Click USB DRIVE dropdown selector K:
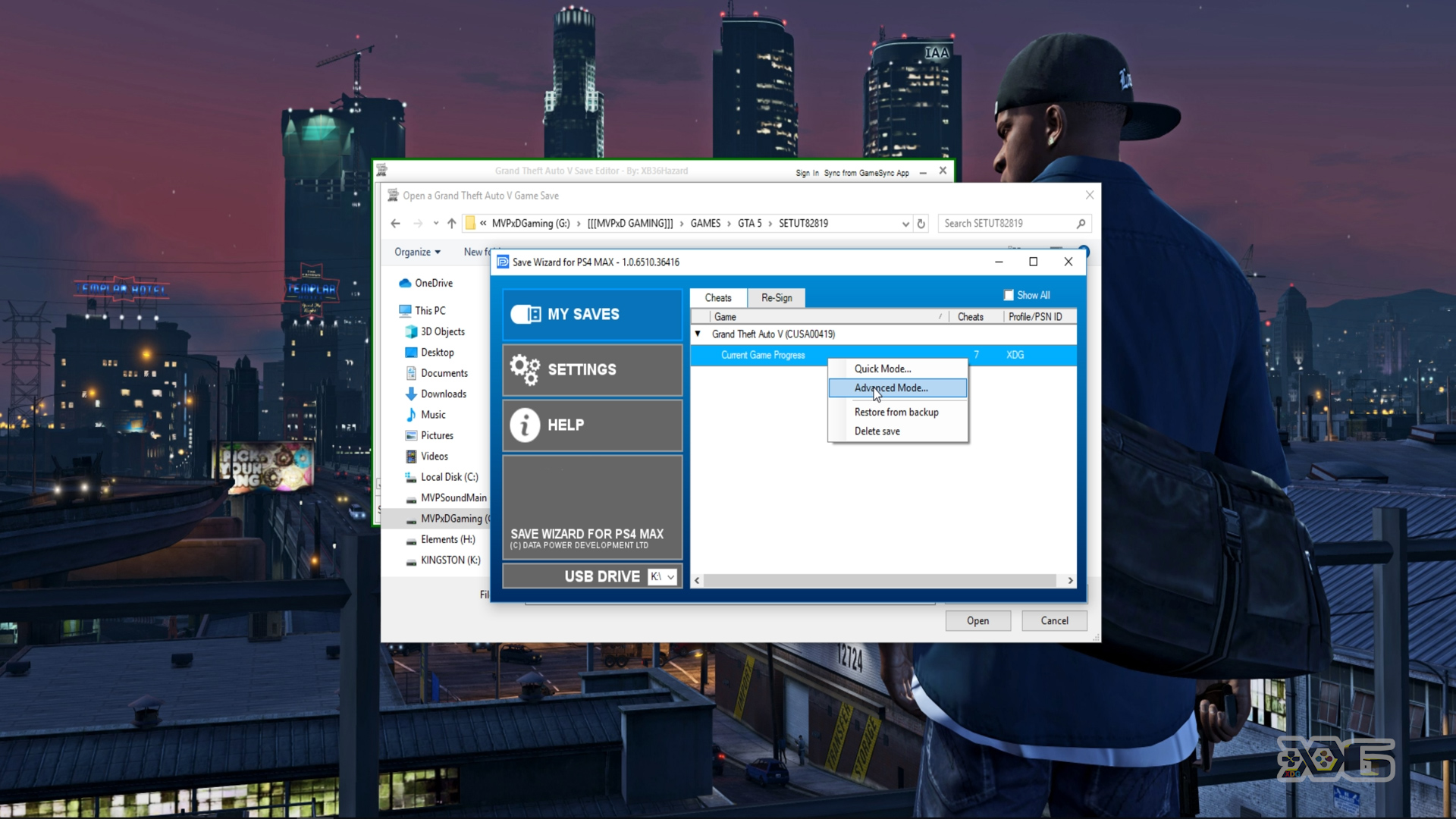Screen dimensions: 1456x819 pos(661,577)
